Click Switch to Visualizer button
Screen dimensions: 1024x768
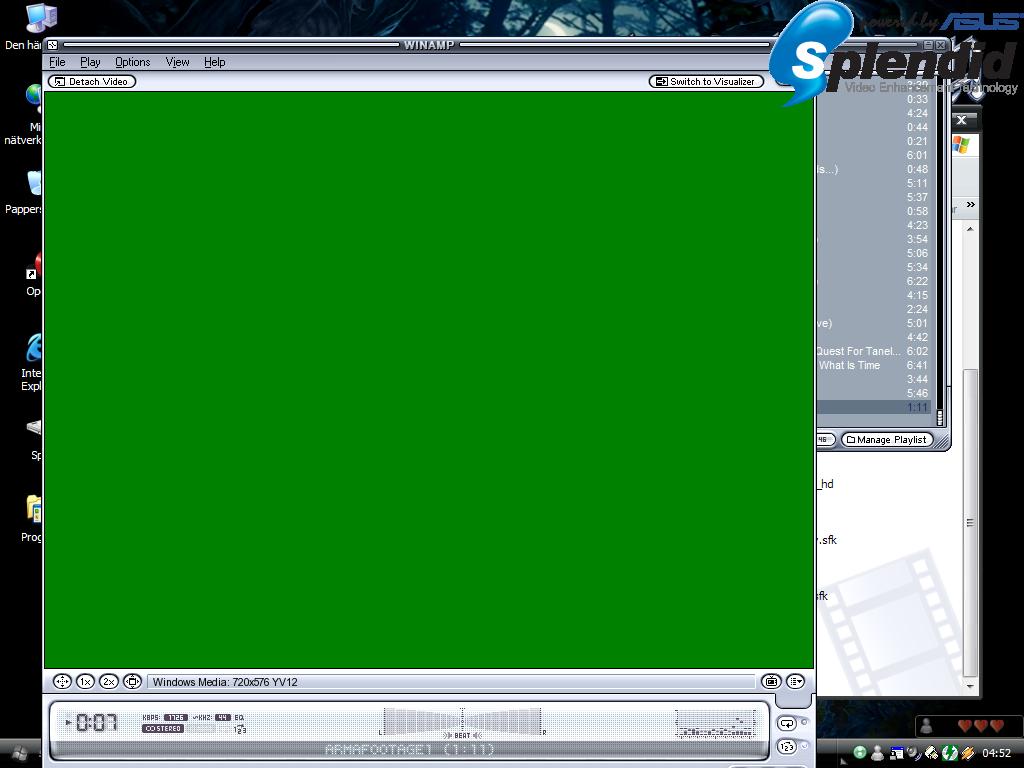706,82
